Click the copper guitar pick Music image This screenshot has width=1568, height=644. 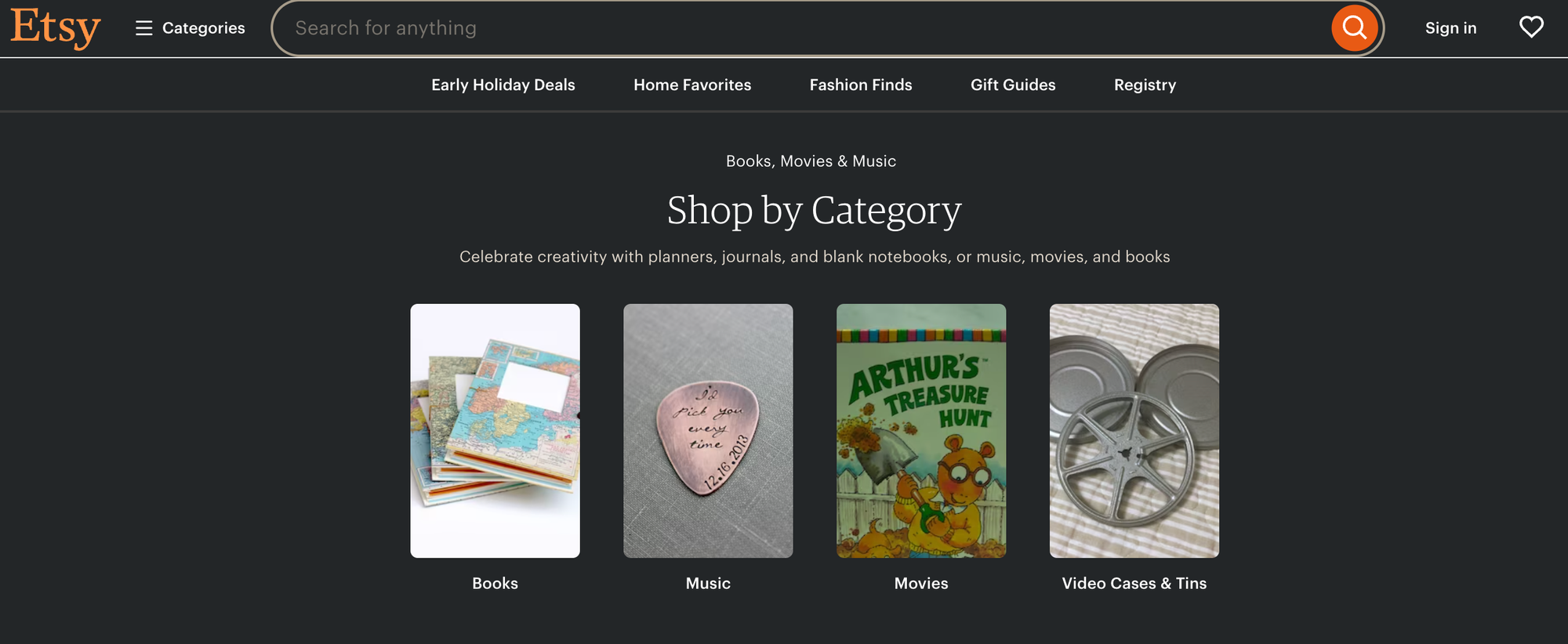708,430
